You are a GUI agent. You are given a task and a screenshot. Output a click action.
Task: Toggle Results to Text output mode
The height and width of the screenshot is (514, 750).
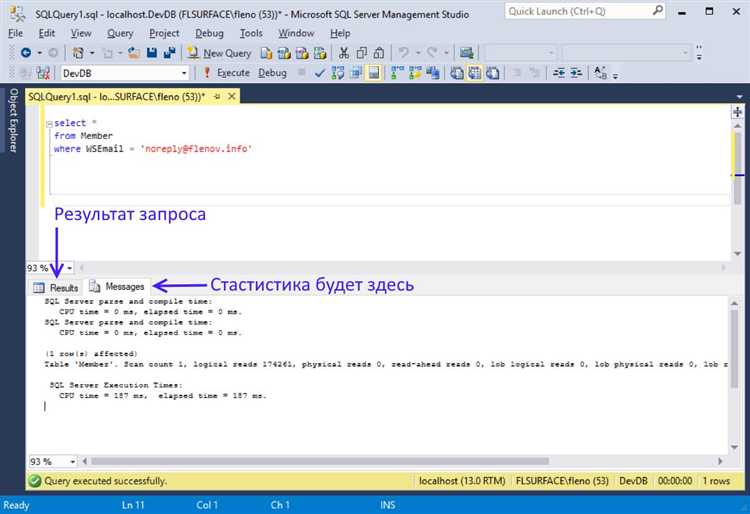pyautogui.click(x=457, y=73)
